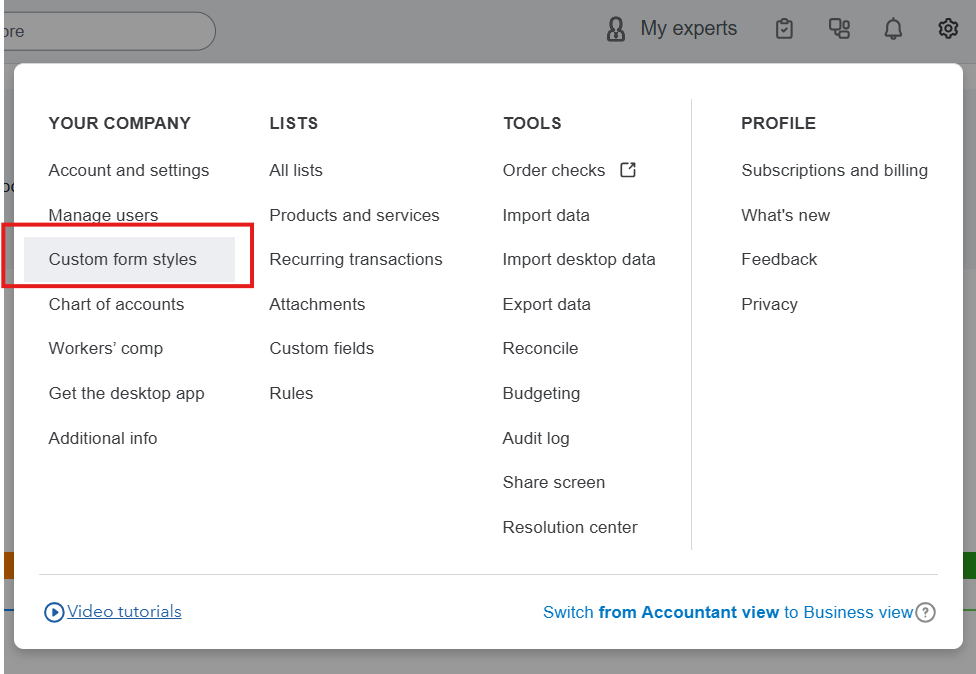Choose Subscriptions and billing
Image resolution: width=976 pixels, height=674 pixels.
[x=834, y=170]
